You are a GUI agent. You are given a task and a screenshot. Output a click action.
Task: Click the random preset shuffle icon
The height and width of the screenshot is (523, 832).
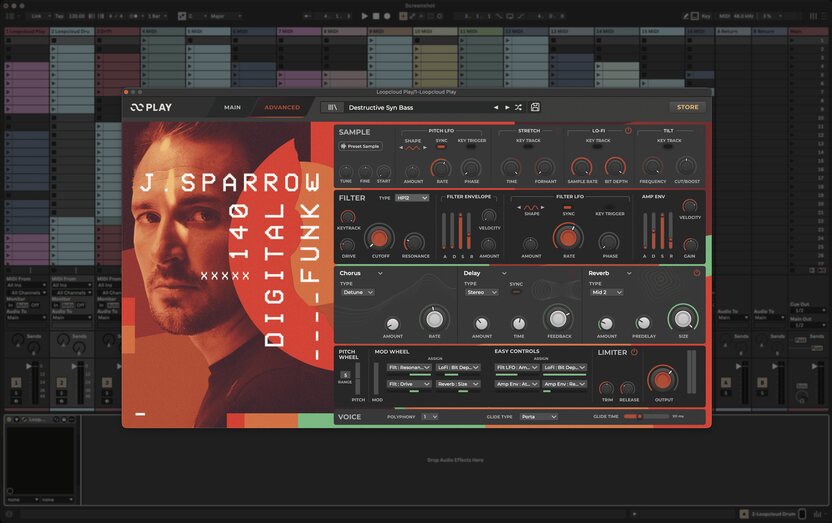coord(518,107)
